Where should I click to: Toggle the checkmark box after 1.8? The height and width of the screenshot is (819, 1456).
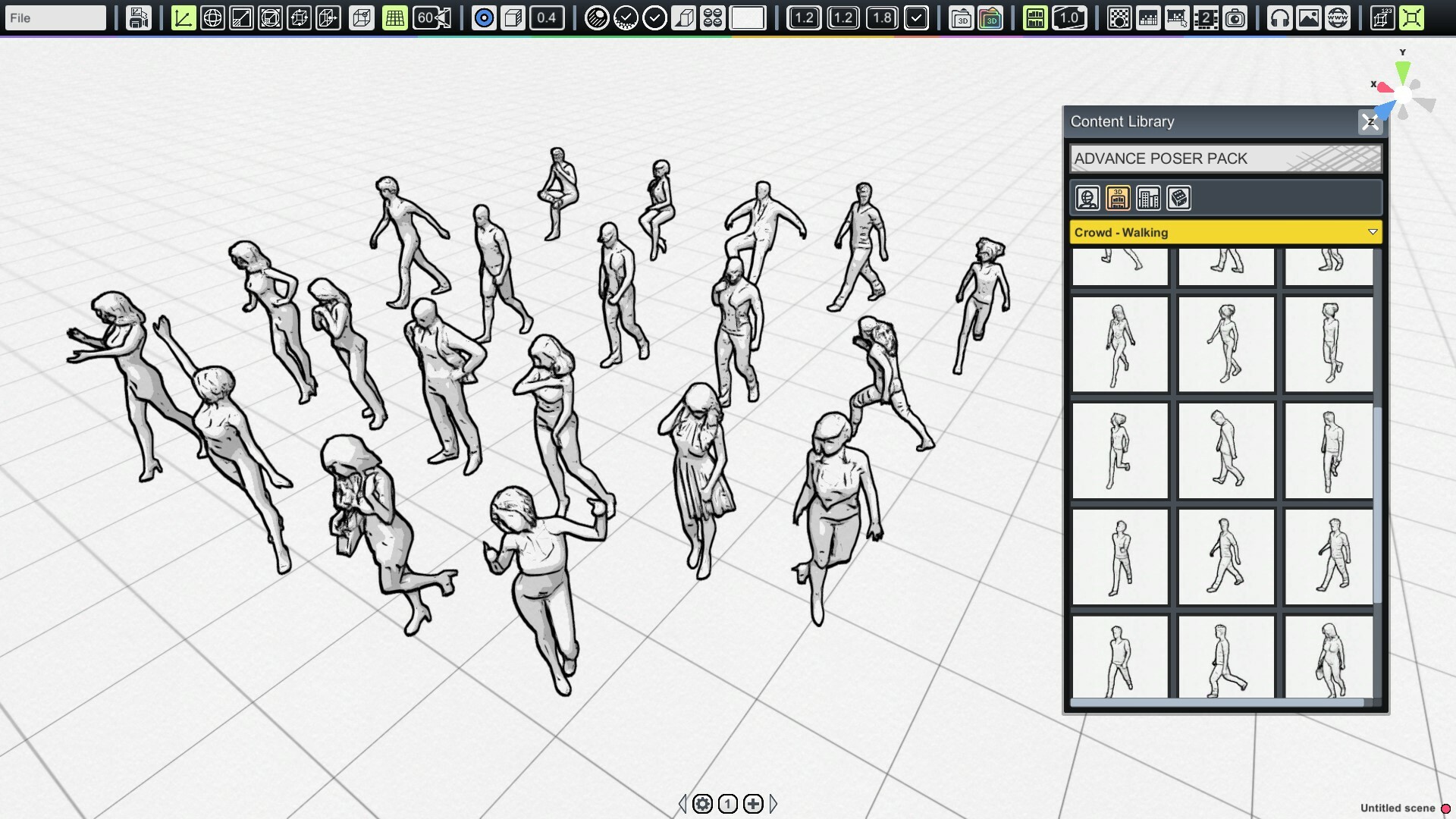pos(916,17)
